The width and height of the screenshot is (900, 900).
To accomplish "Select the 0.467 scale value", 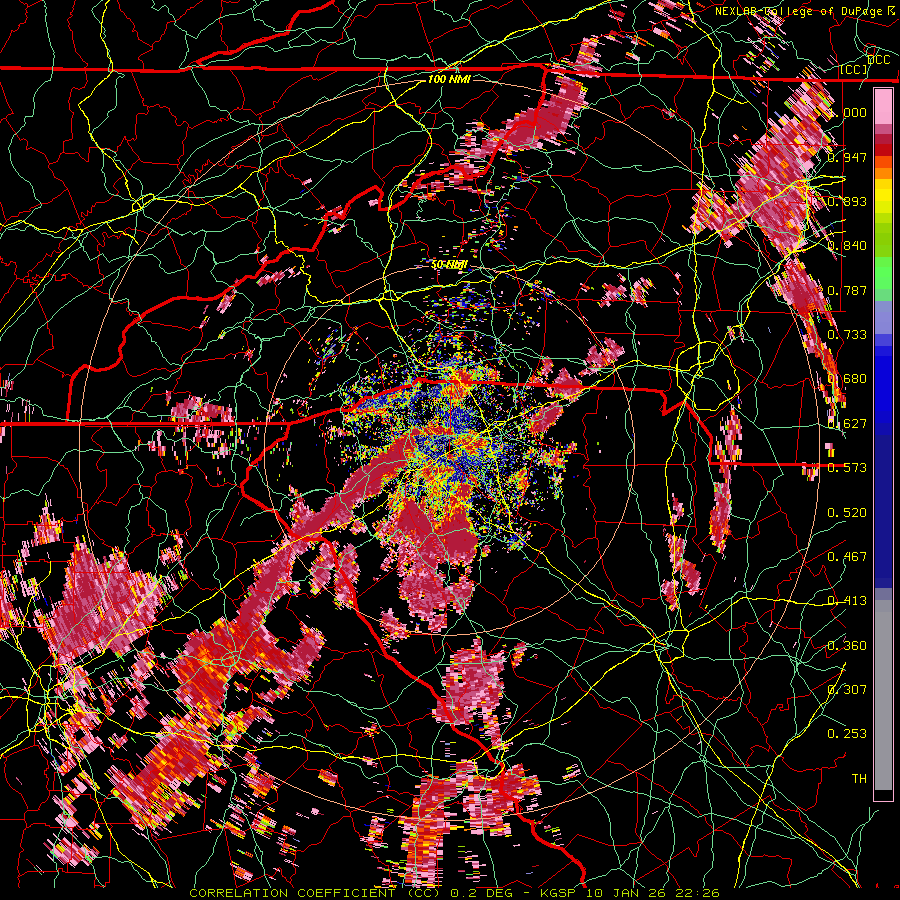I will click(848, 557).
